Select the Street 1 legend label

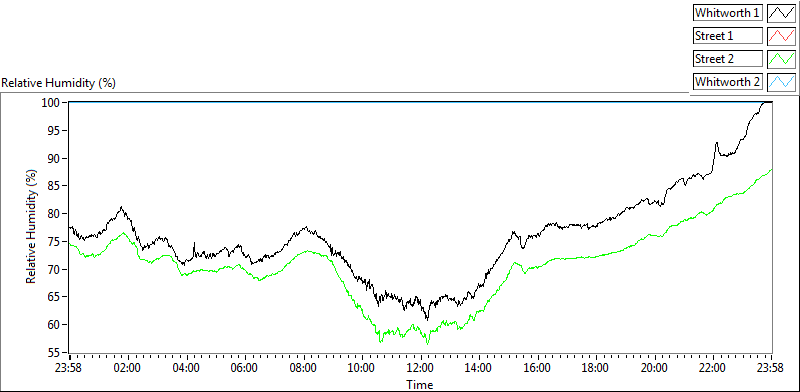pyautogui.click(x=728, y=36)
